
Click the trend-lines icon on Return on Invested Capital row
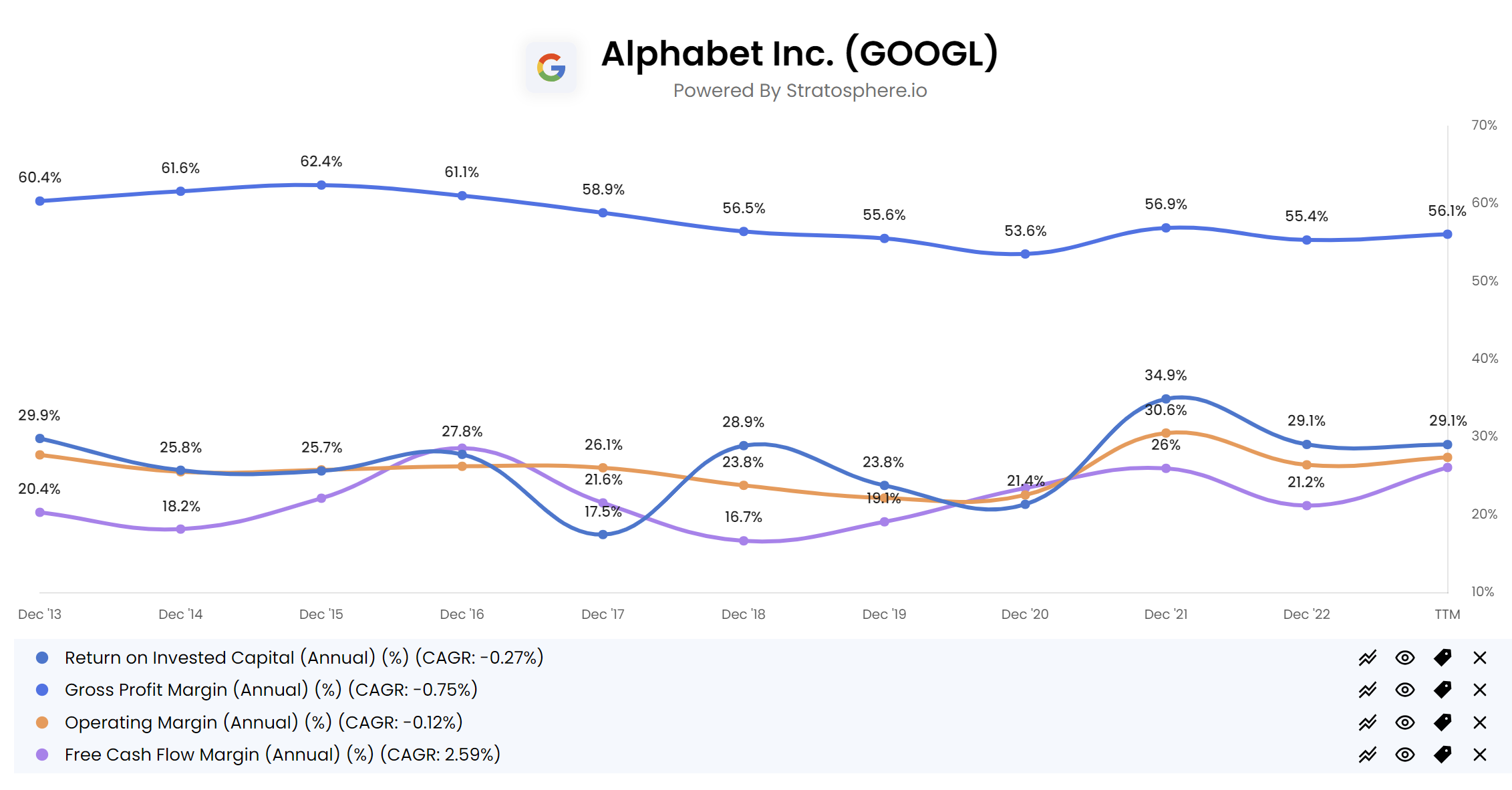(1368, 658)
